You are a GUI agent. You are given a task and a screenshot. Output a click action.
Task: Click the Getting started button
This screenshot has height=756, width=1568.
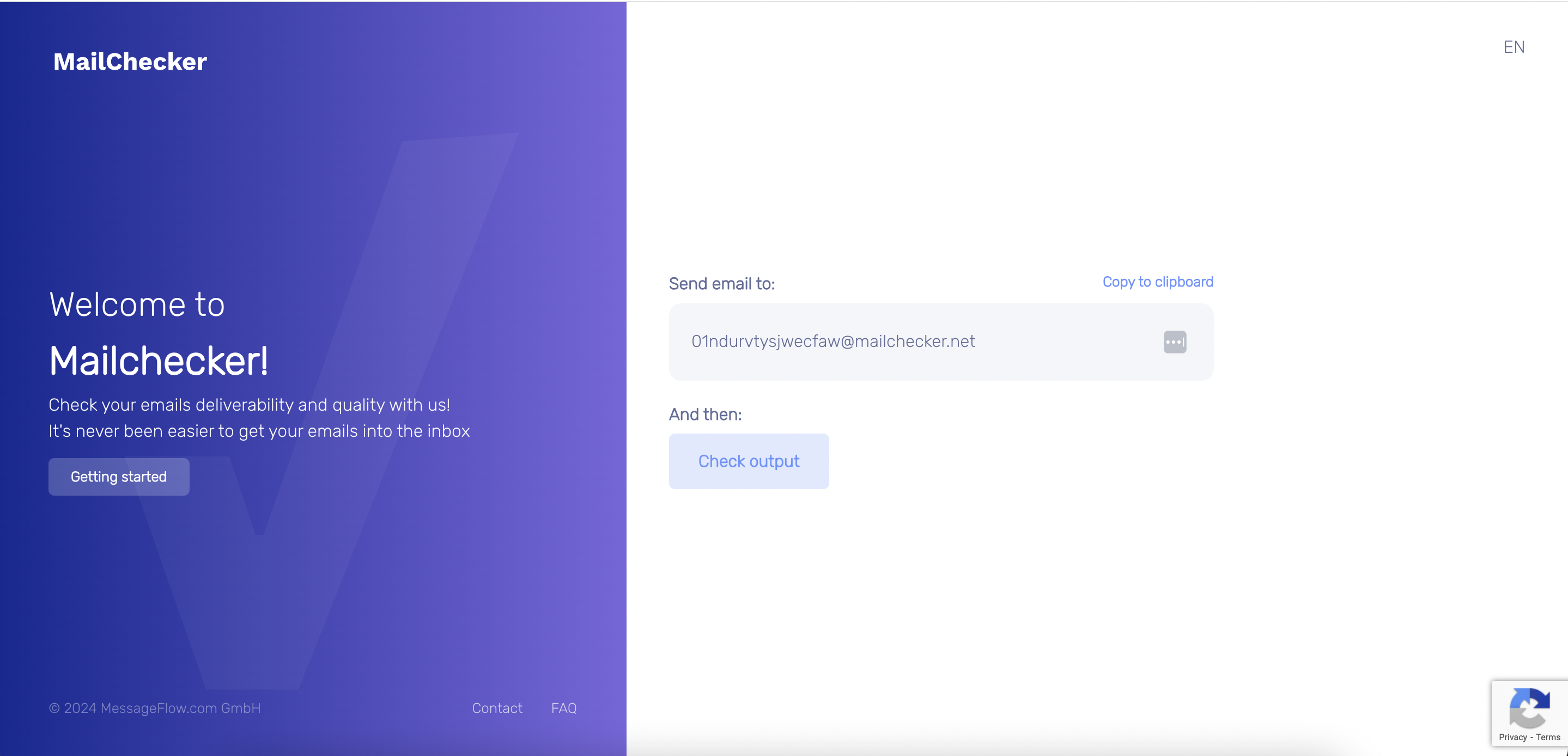pyautogui.click(x=119, y=477)
